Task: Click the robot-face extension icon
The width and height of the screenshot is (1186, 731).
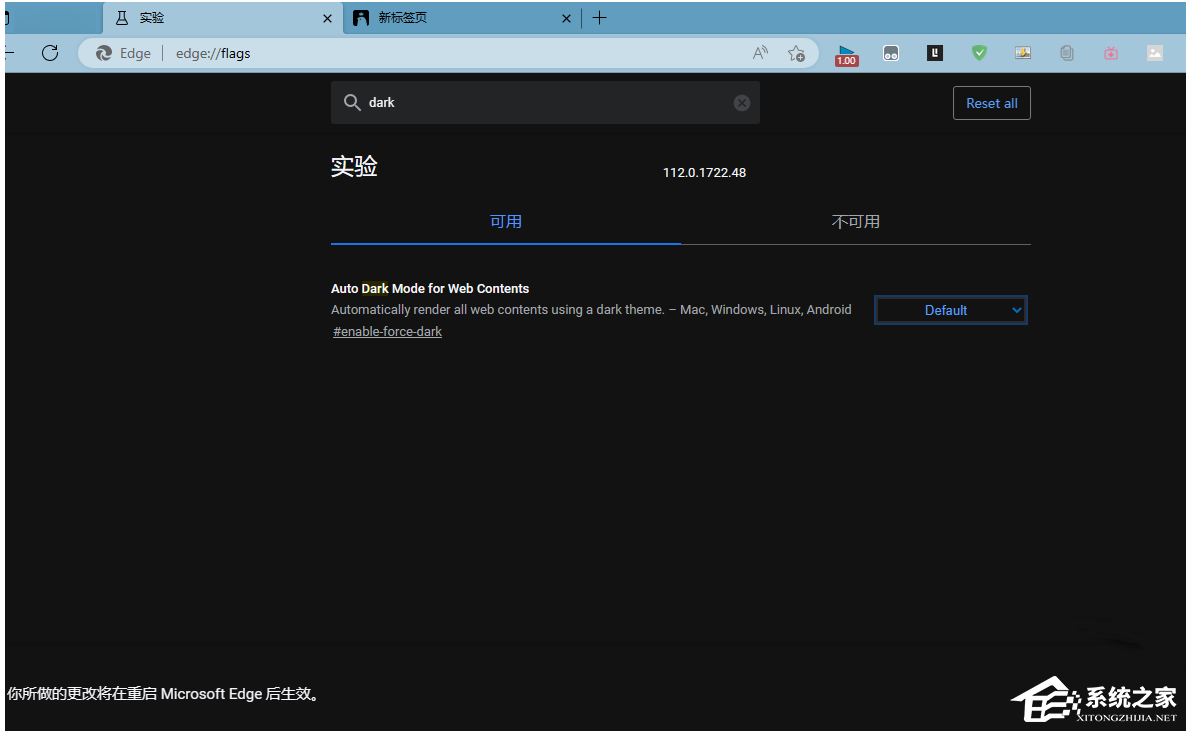Action: click(891, 53)
